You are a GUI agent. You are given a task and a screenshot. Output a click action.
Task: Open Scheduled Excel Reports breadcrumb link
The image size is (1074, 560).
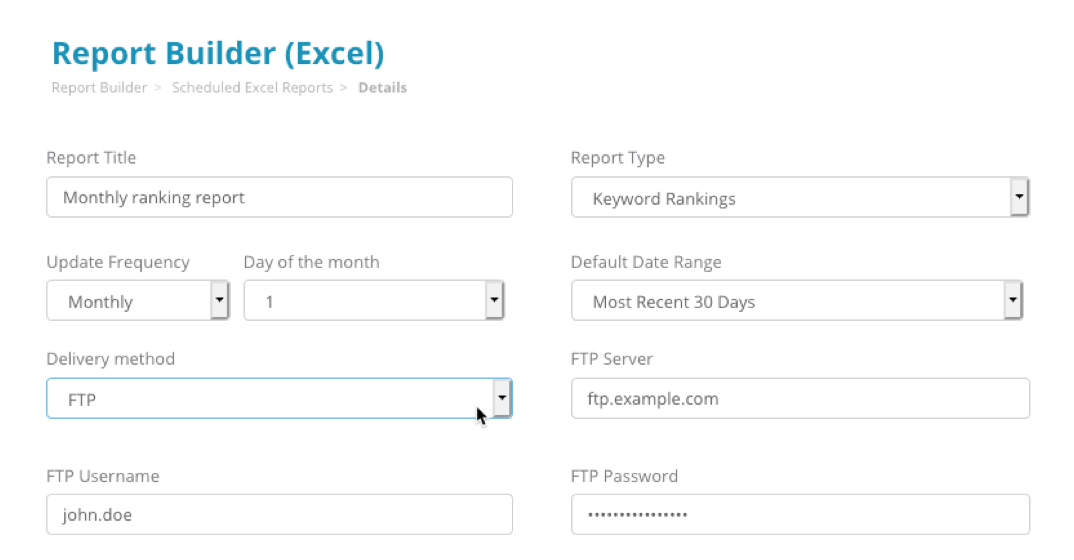[x=252, y=88]
